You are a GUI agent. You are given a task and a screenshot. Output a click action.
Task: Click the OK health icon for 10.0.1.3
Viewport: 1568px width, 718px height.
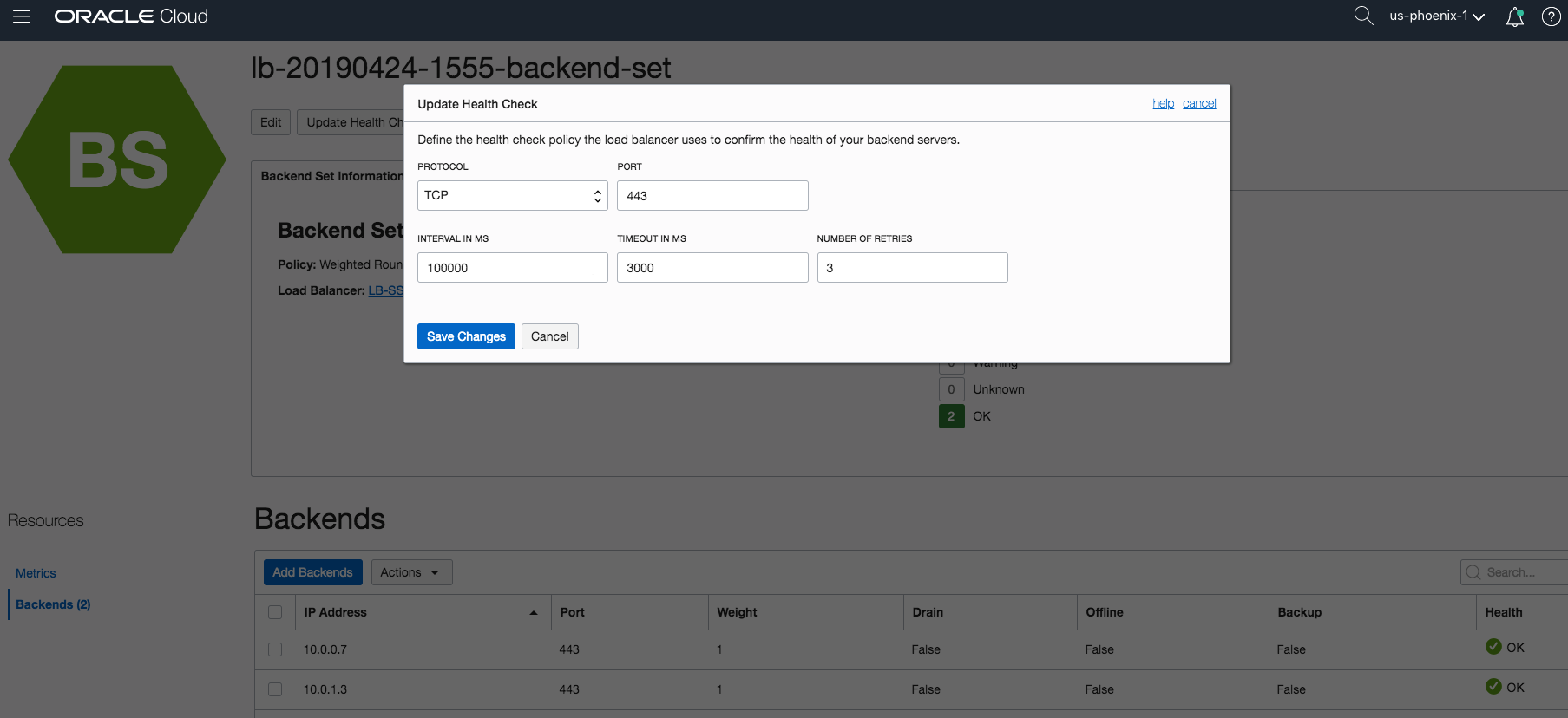(1493, 687)
